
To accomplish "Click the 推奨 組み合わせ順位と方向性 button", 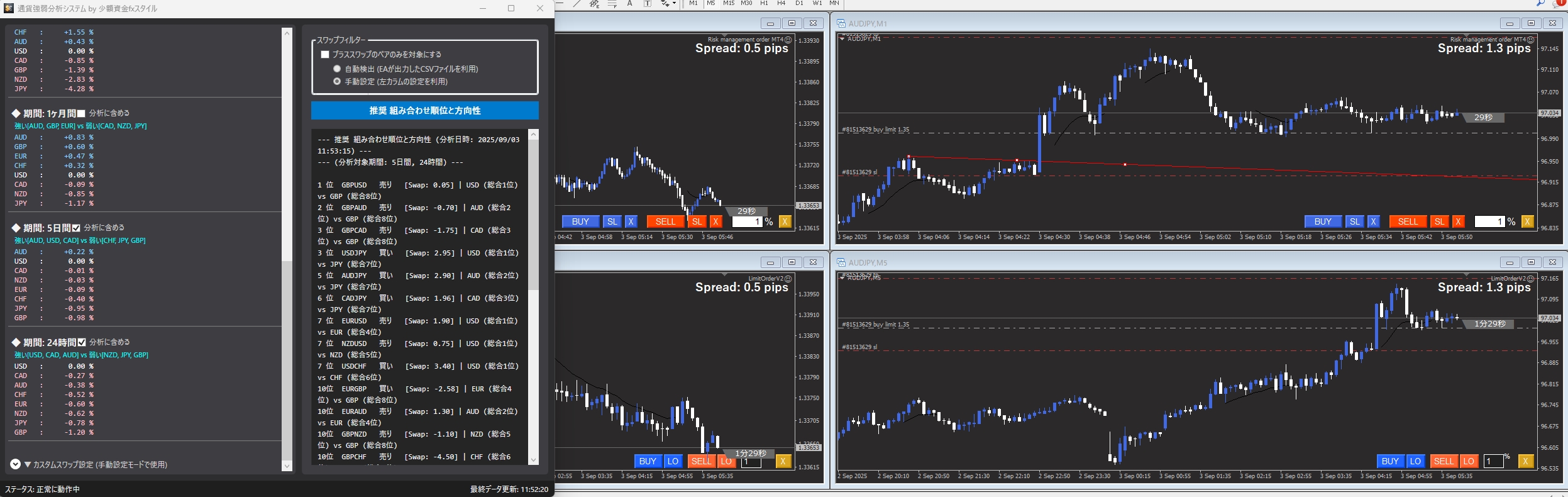I will click(x=424, y=111).
